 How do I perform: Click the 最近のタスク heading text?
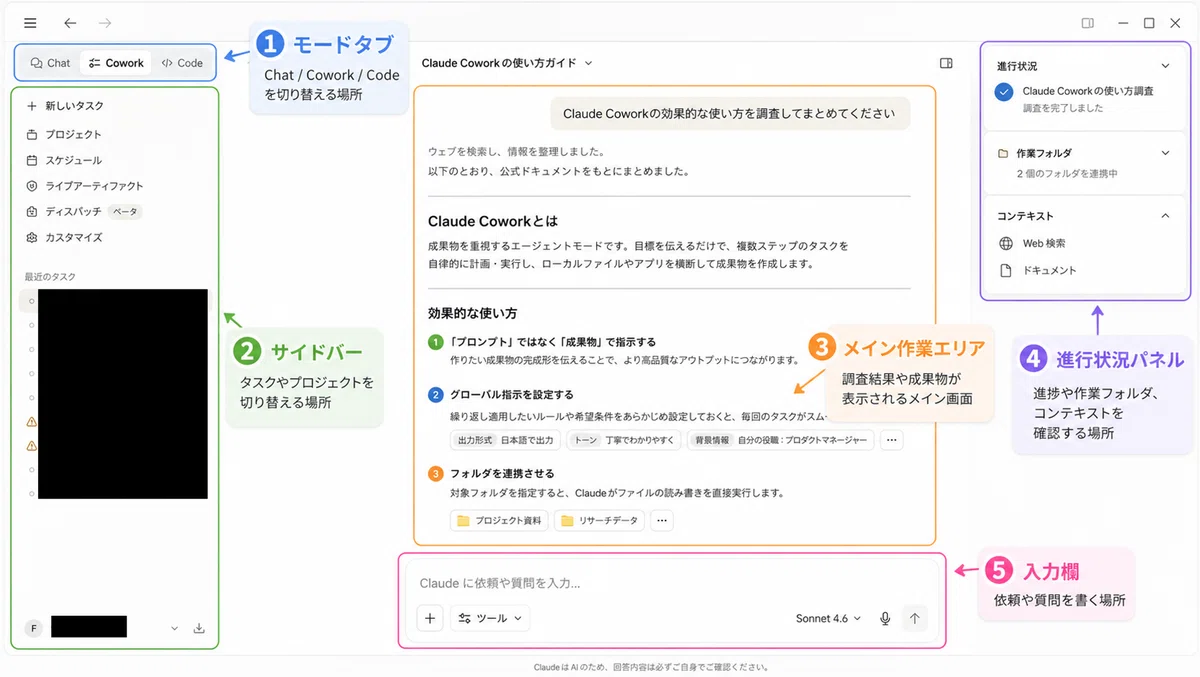coord(50,277)
